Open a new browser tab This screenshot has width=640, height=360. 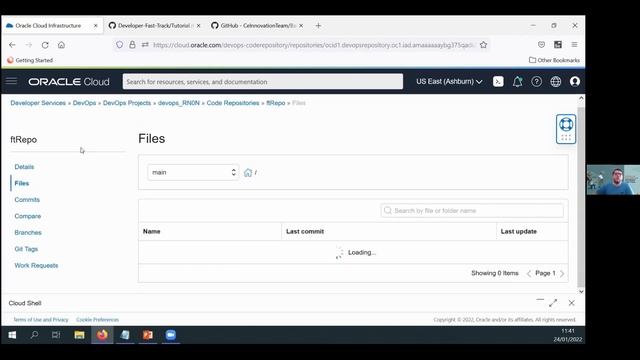318,25
